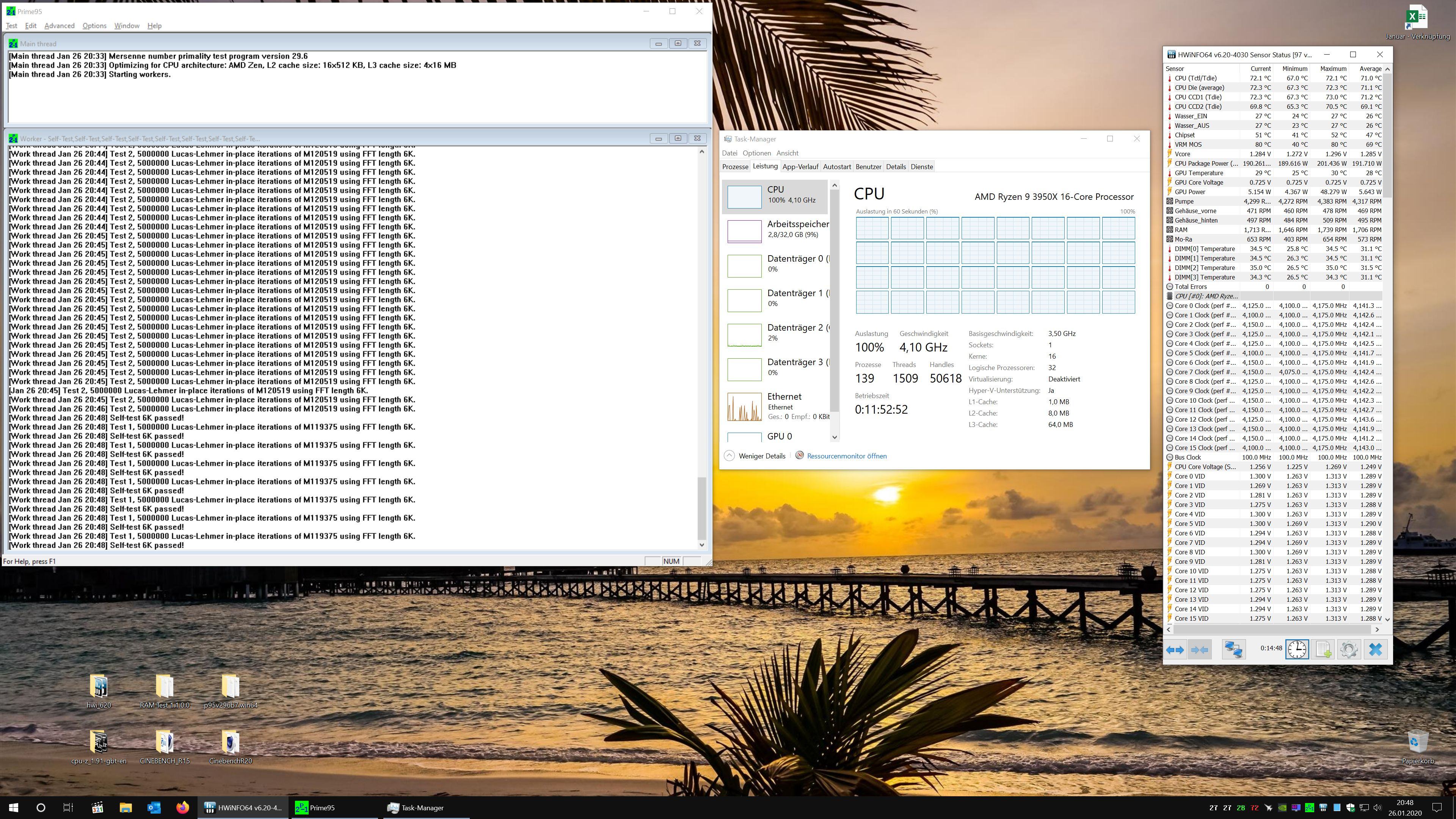Open Advanced menu in Prime95
The image size is (1456, 819).
pyautogui.click(x=60, y=25)
